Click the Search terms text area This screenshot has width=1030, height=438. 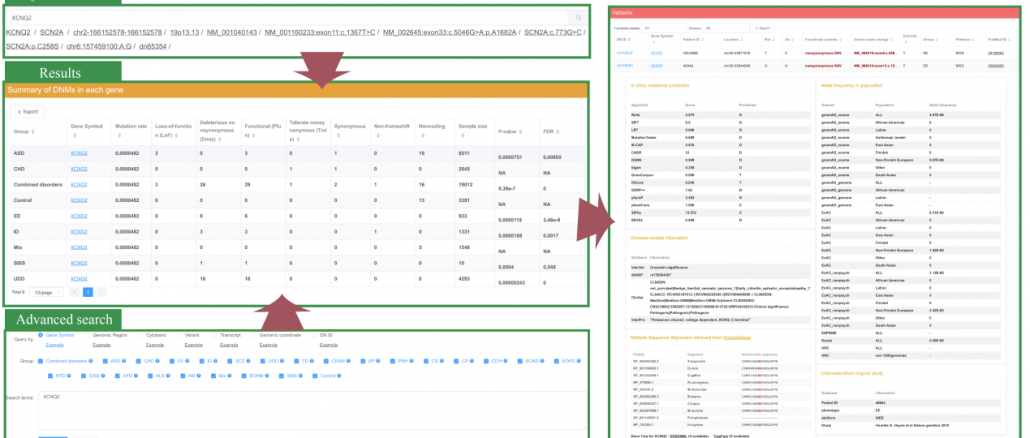coord(312,410)
